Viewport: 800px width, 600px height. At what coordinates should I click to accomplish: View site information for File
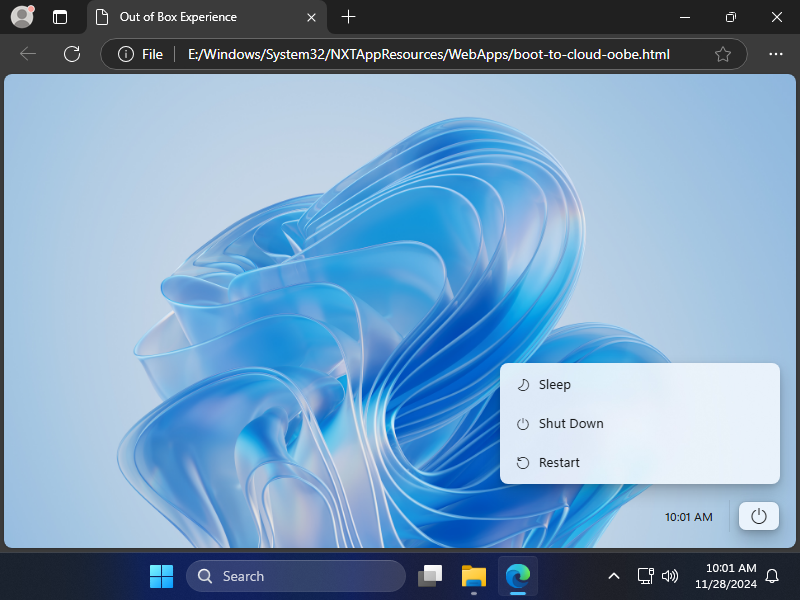(141, 54)
